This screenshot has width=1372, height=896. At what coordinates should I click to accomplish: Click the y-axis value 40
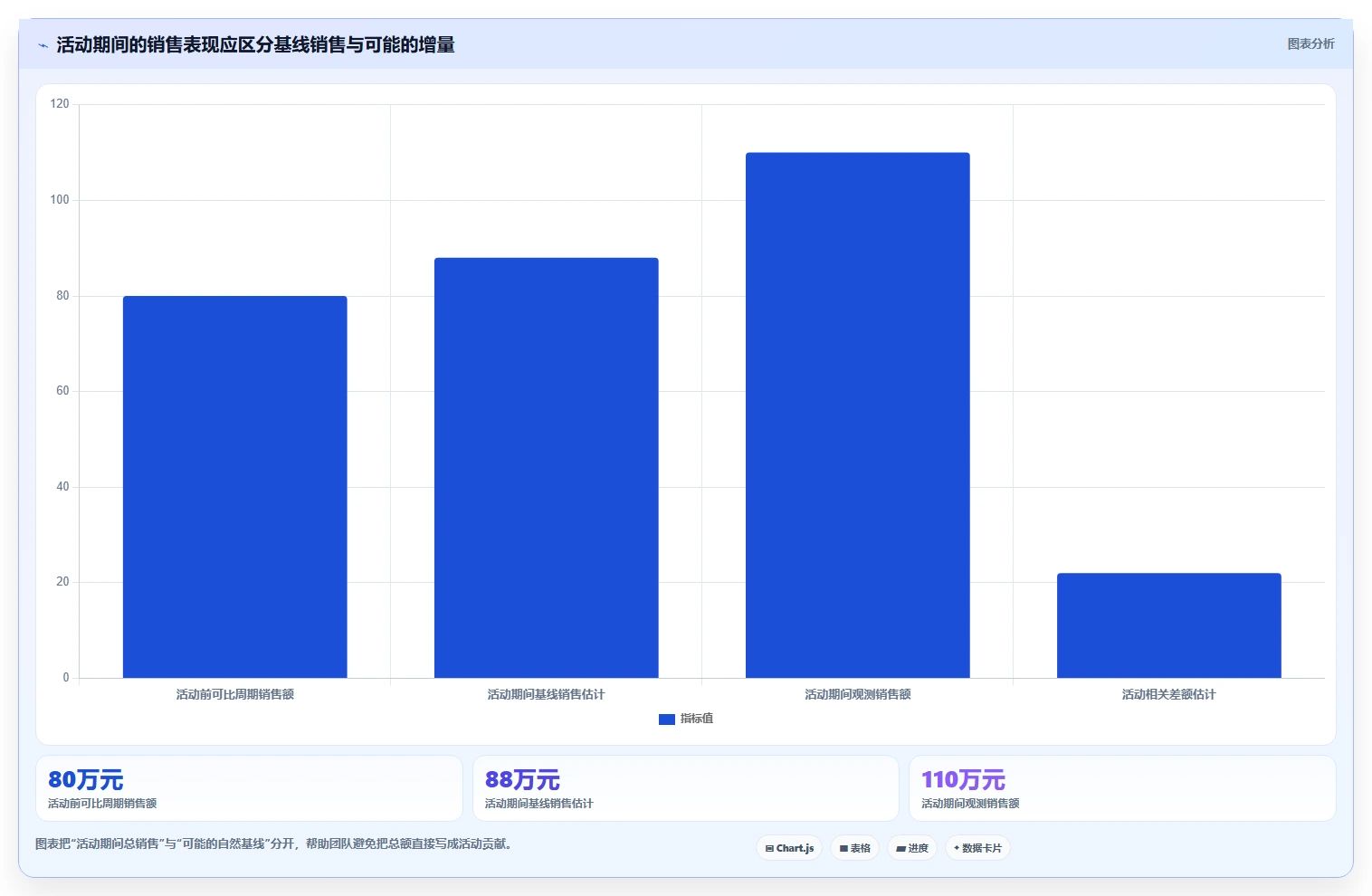(62, 487)
